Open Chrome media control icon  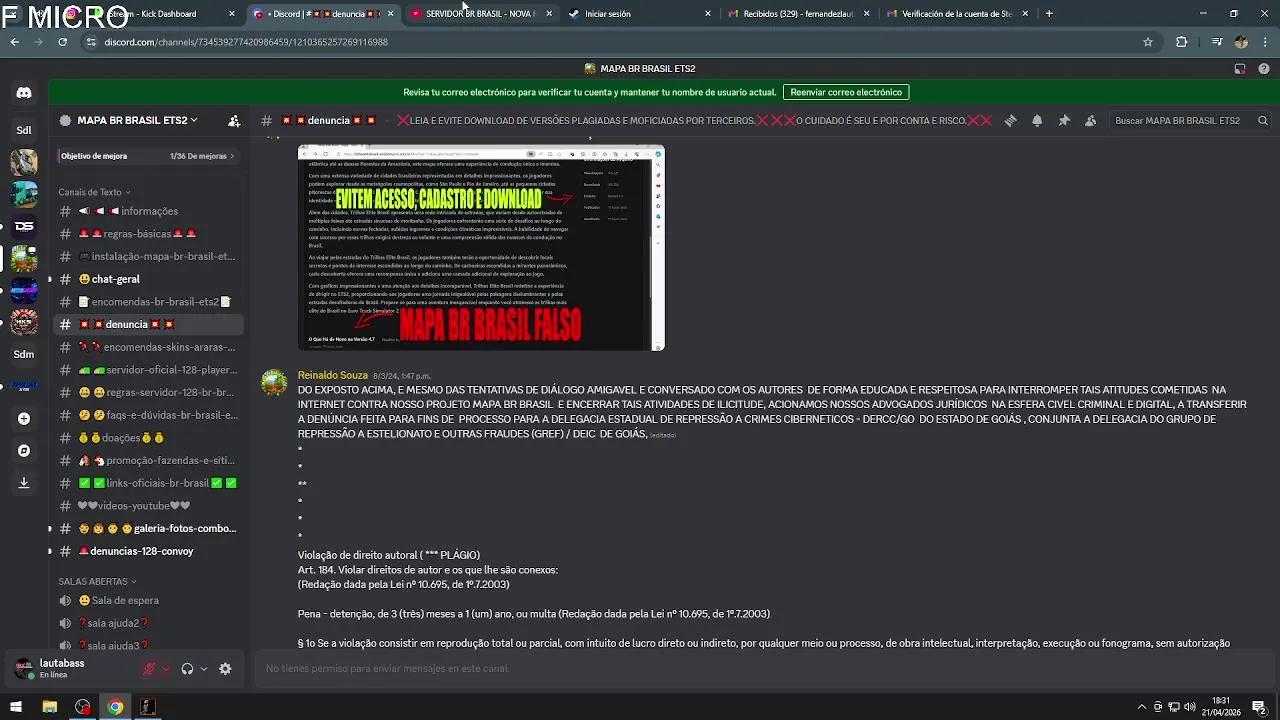point(1217,42)
